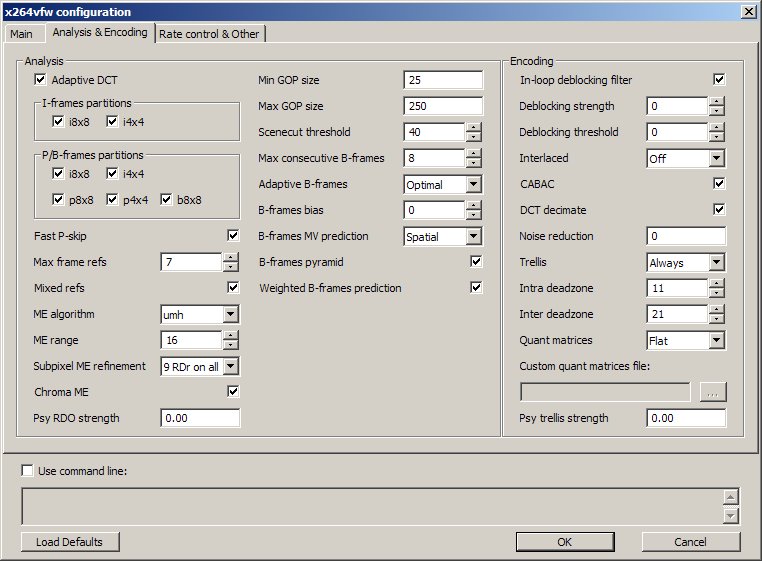This screenshot has height=561, width=762.
Task: Click the Max frame refs value field
Action: click(191, 262)
